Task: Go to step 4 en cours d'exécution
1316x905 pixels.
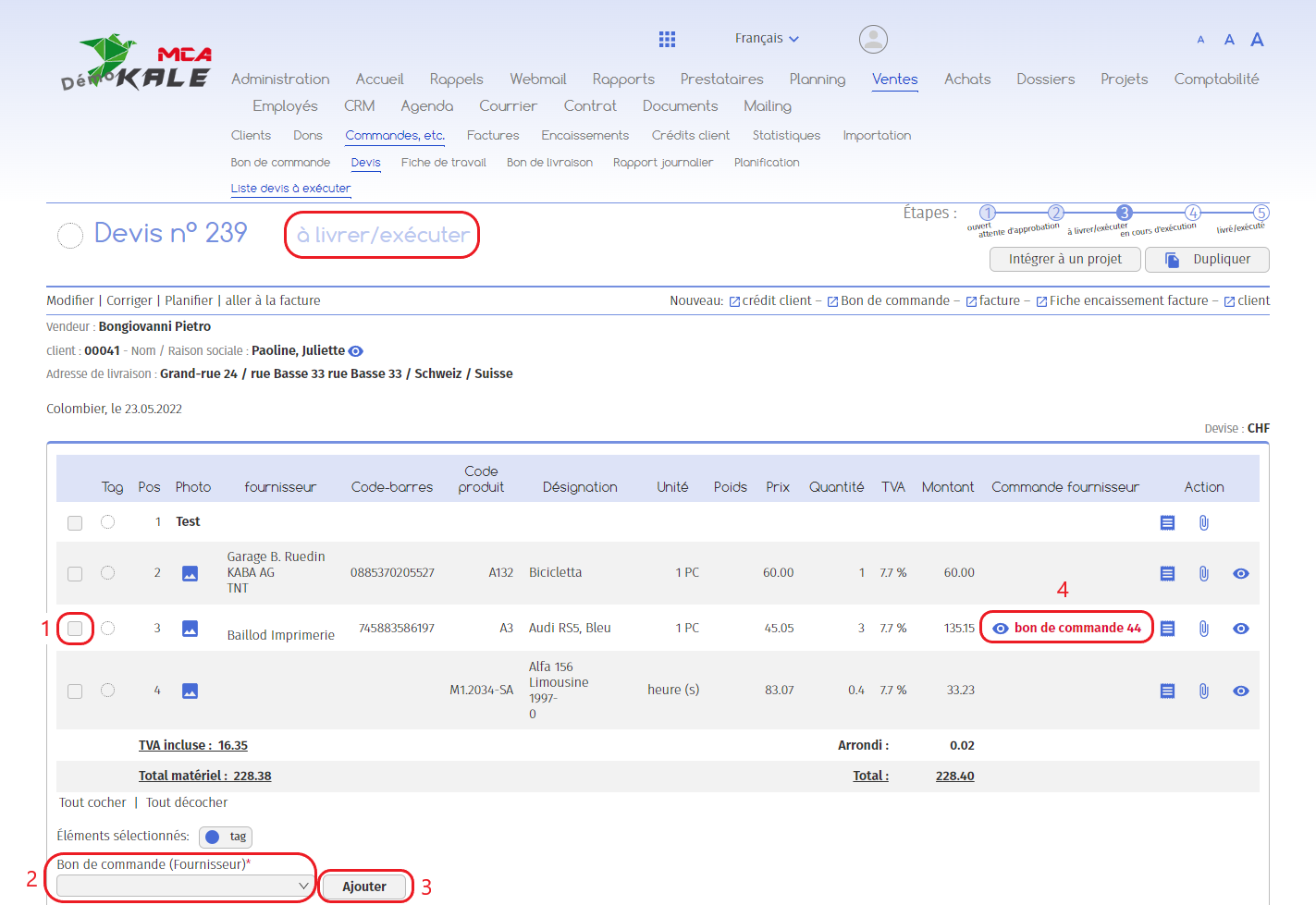Action: pos(1193,213)
